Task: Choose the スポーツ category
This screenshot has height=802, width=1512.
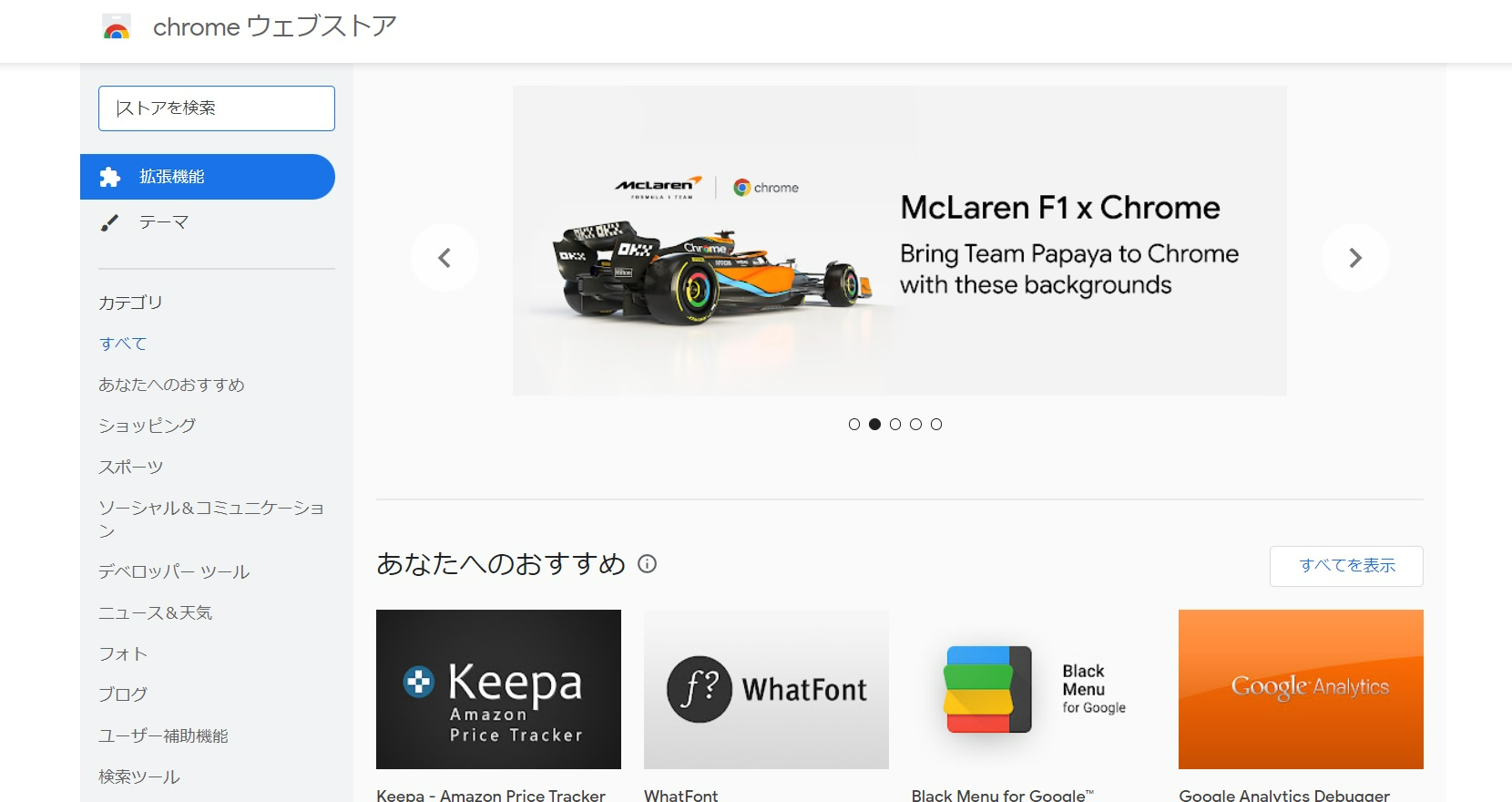Action: click(130, 467)
